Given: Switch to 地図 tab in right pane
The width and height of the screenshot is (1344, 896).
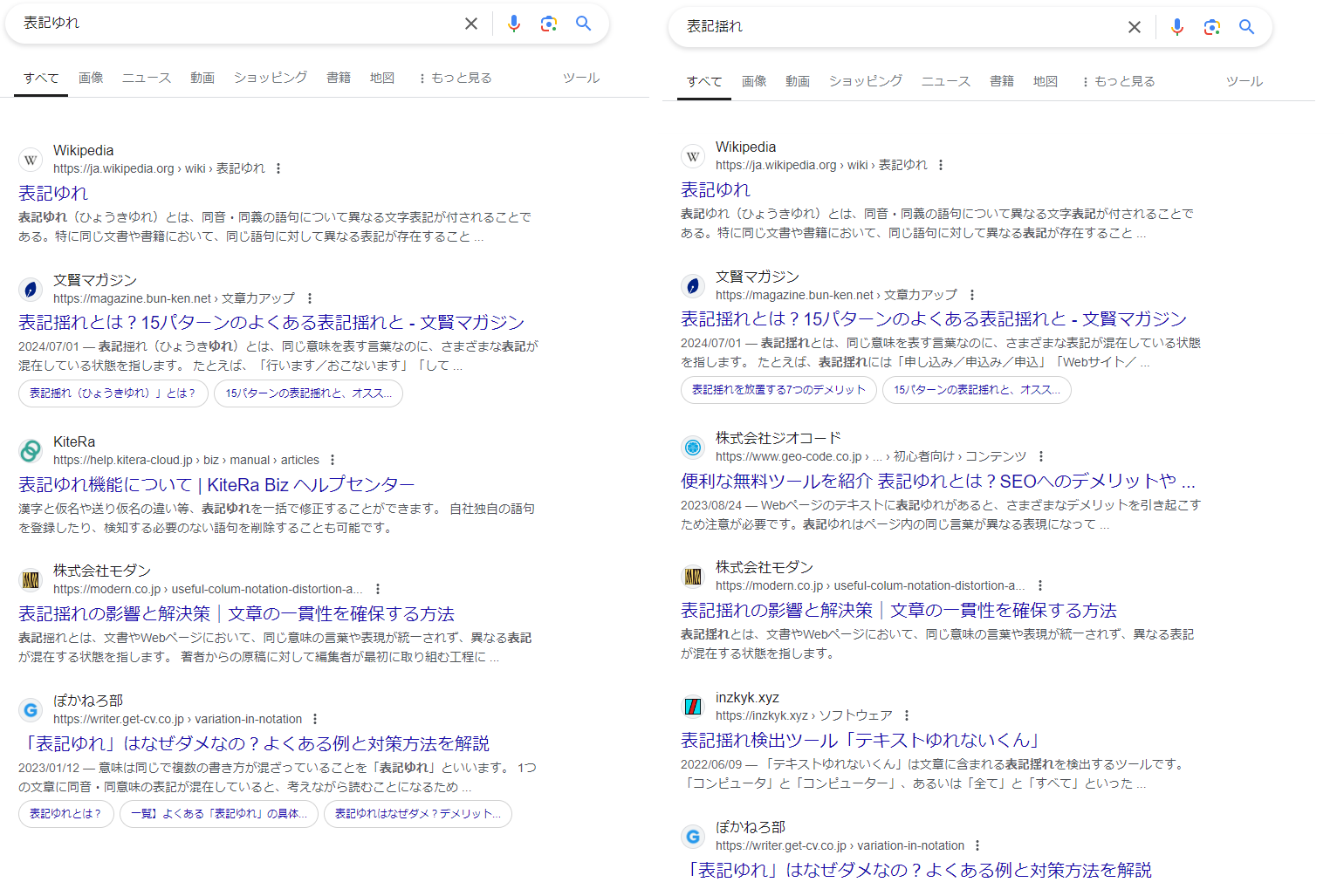Looking at the screenshot, I should click(1046, 81).
